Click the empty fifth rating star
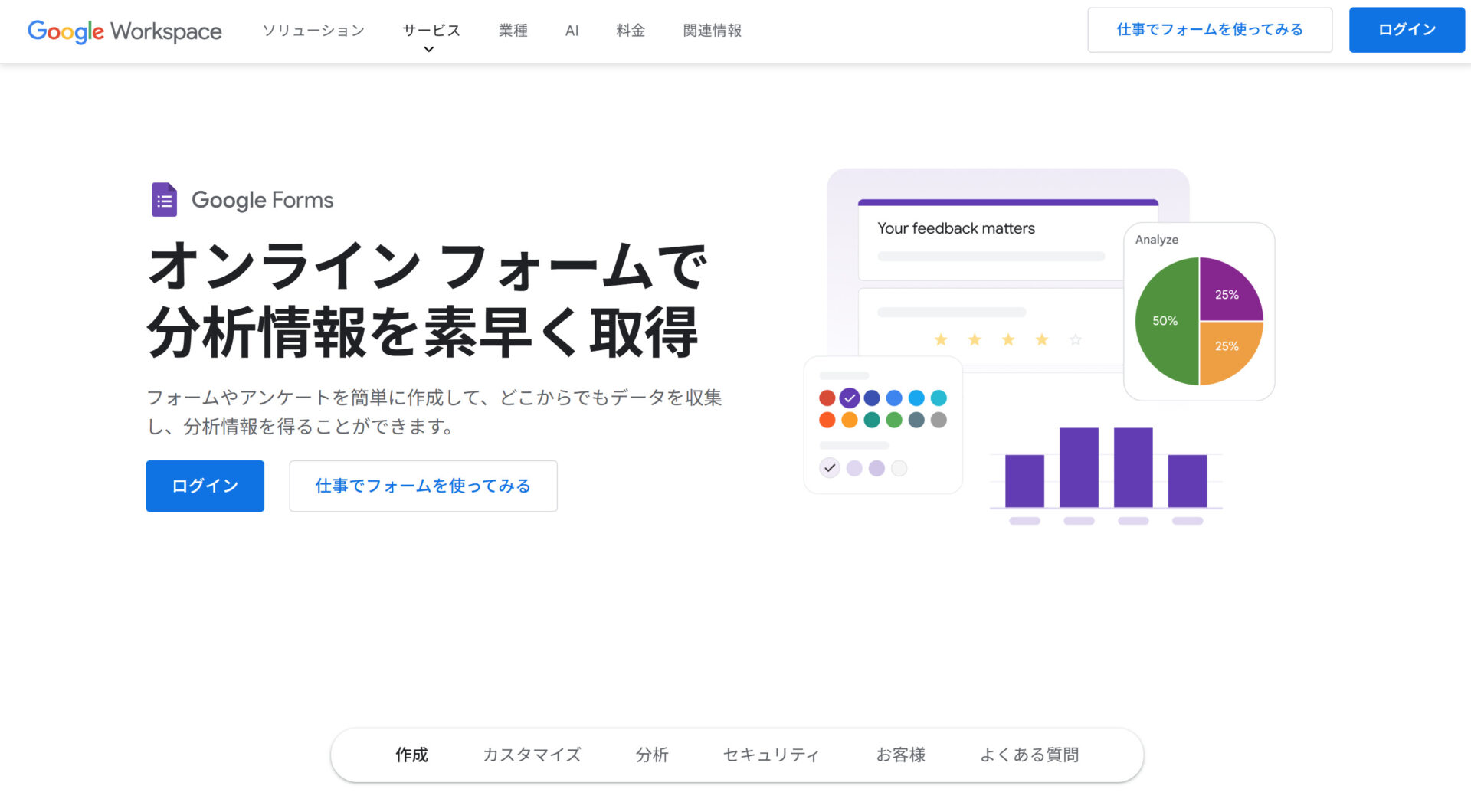 tap(1075, 339)
